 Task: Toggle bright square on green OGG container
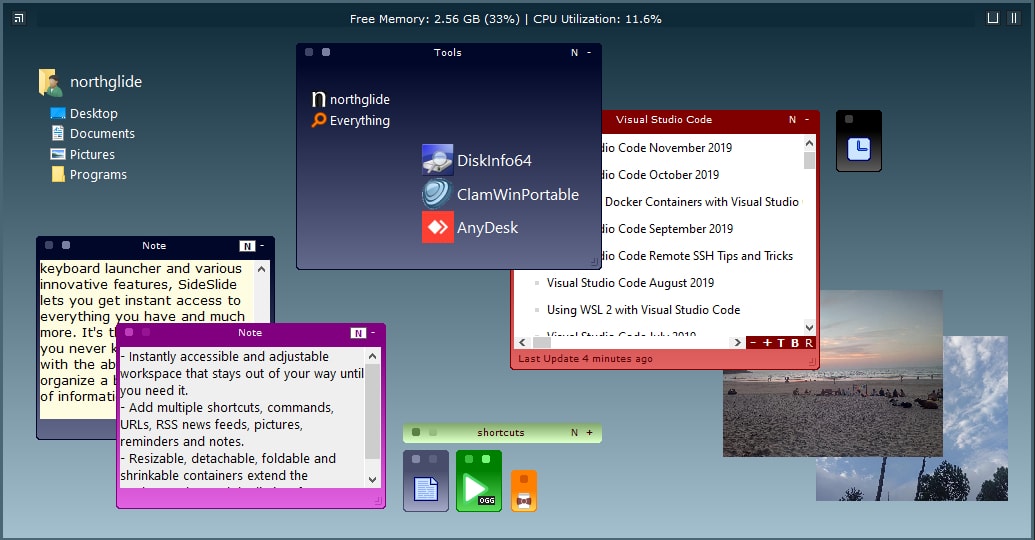[486, 459]
